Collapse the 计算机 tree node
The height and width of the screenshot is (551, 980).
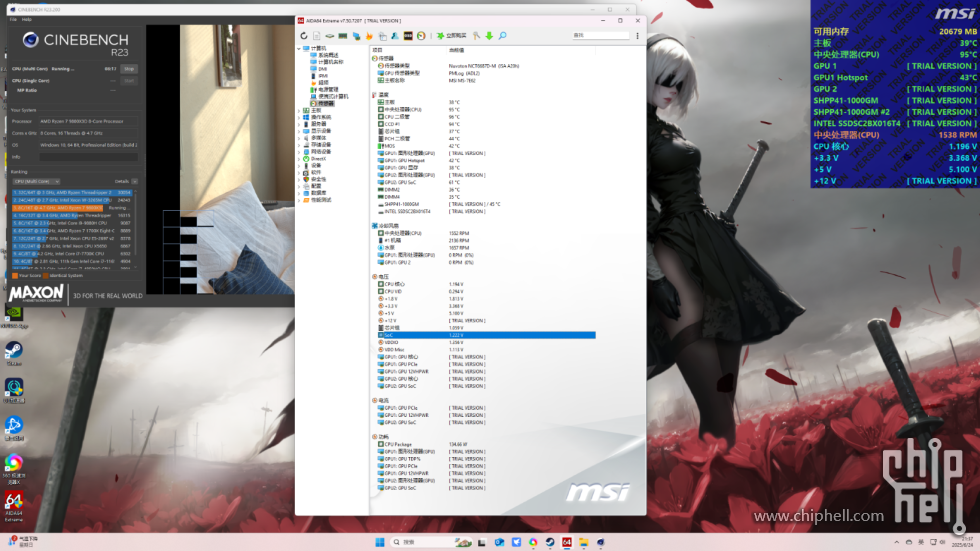(299, 48)
